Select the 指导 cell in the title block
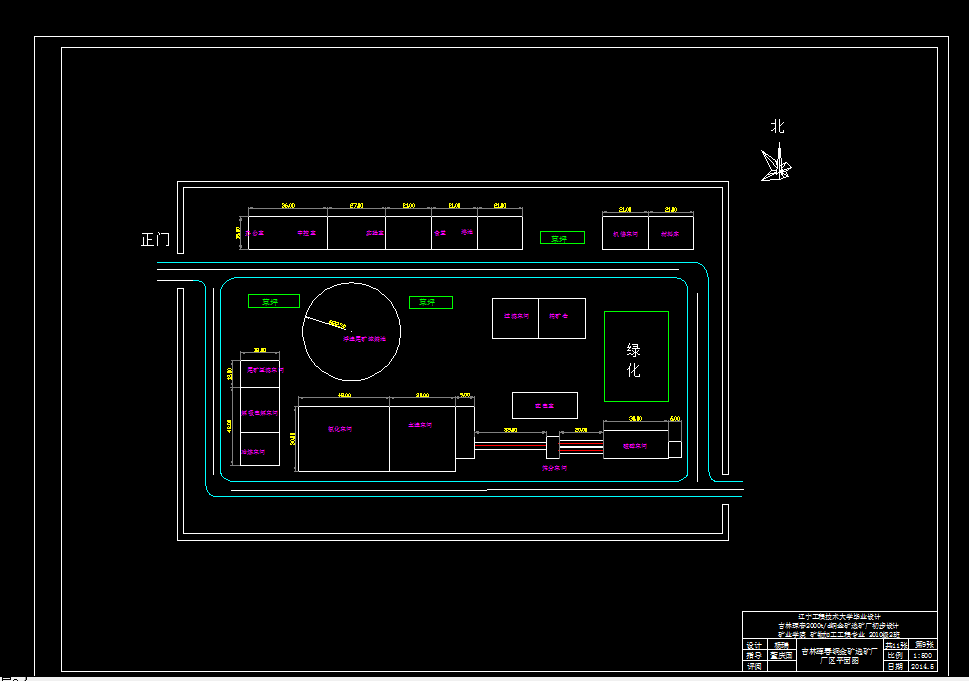The height and width of the screenshot is (681, 969). pos(755,656)
